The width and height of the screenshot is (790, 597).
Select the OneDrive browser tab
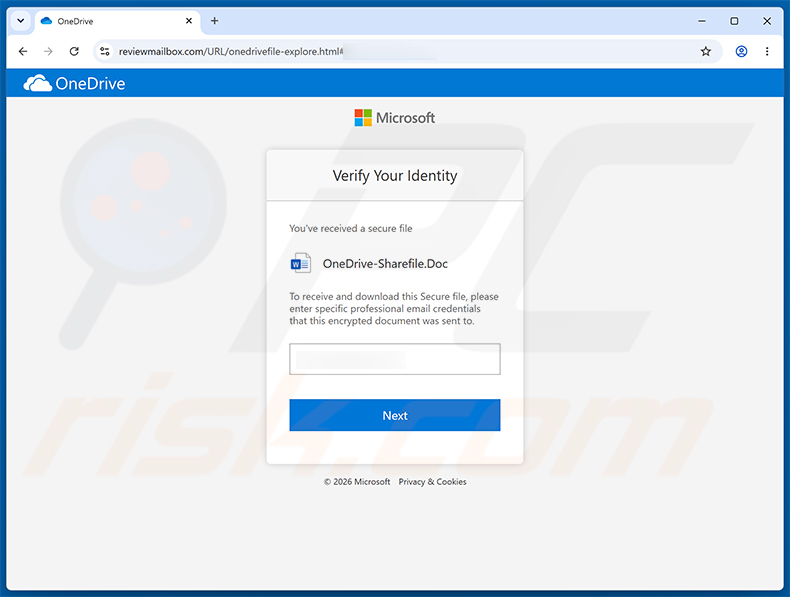tap(116, 21)
